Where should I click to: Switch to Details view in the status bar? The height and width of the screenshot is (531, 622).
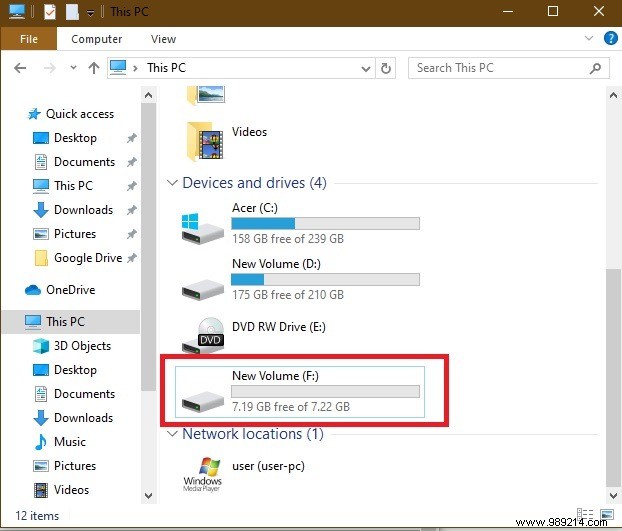(x=585, y=514)
